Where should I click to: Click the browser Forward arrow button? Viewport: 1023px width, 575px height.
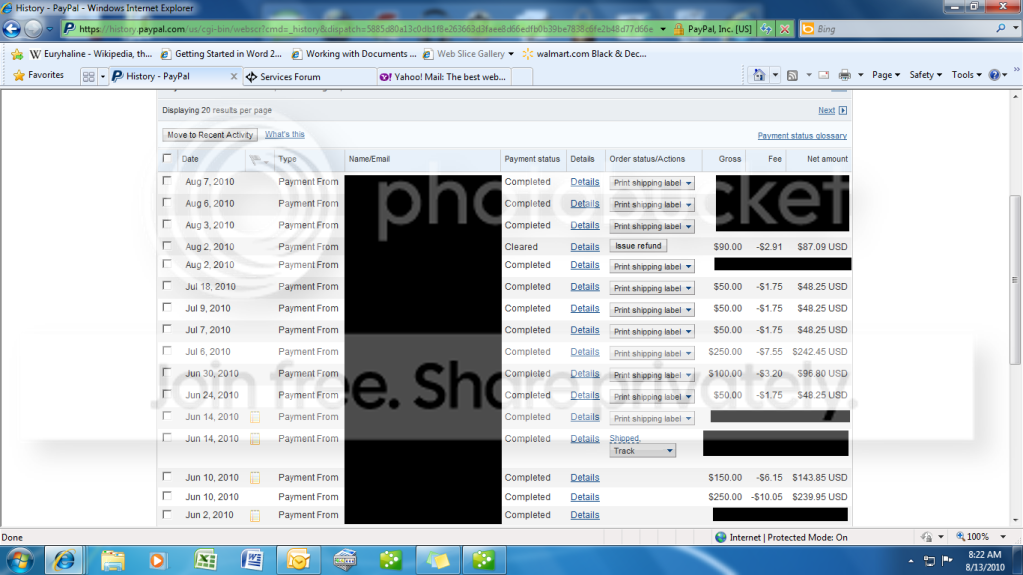click(33, 29)
